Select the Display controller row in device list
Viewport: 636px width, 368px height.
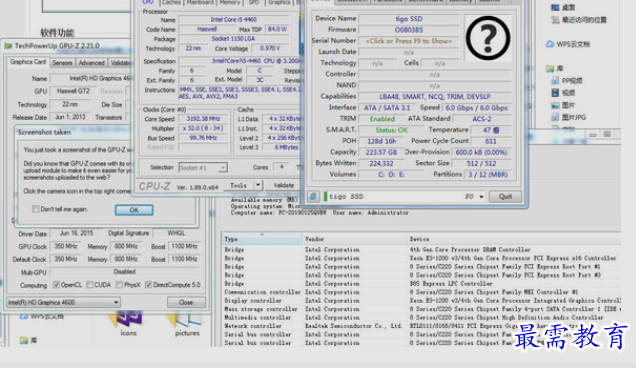421,301
